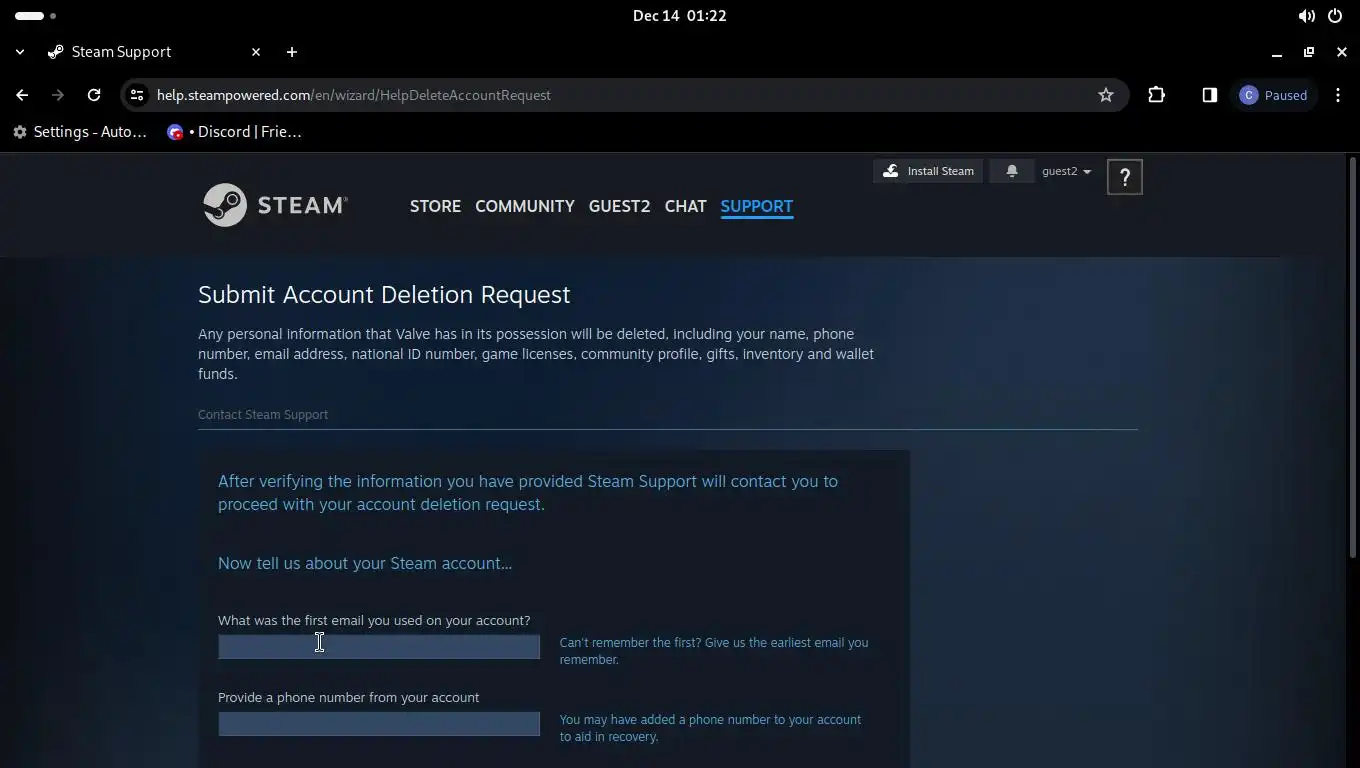The height and width of the screenshot is (768, 1360).
Task: Open the GUEST2 profile menu
Action: click(619, 206)
